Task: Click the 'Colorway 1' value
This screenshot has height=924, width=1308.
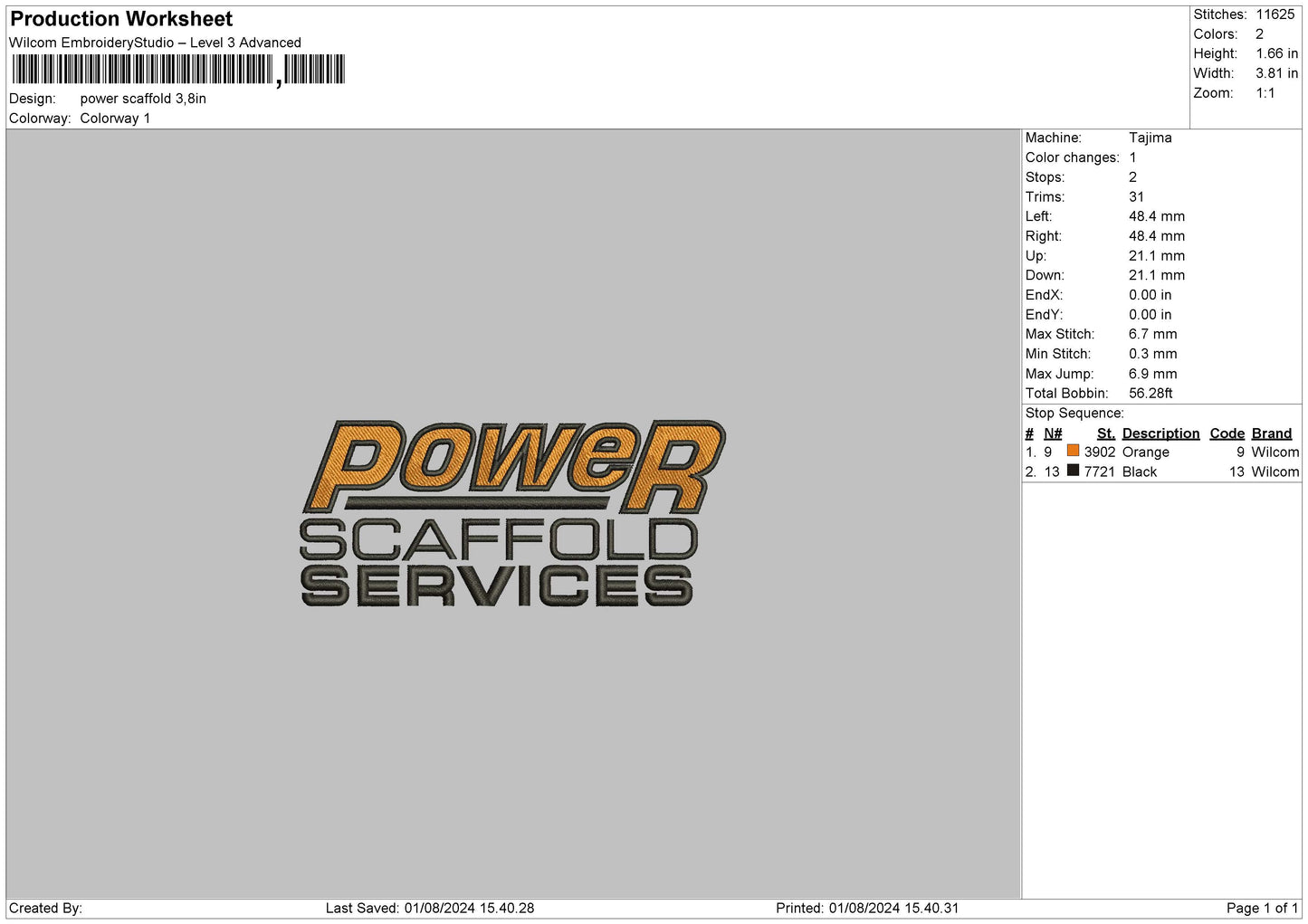Action: click(x=115, y=119)
